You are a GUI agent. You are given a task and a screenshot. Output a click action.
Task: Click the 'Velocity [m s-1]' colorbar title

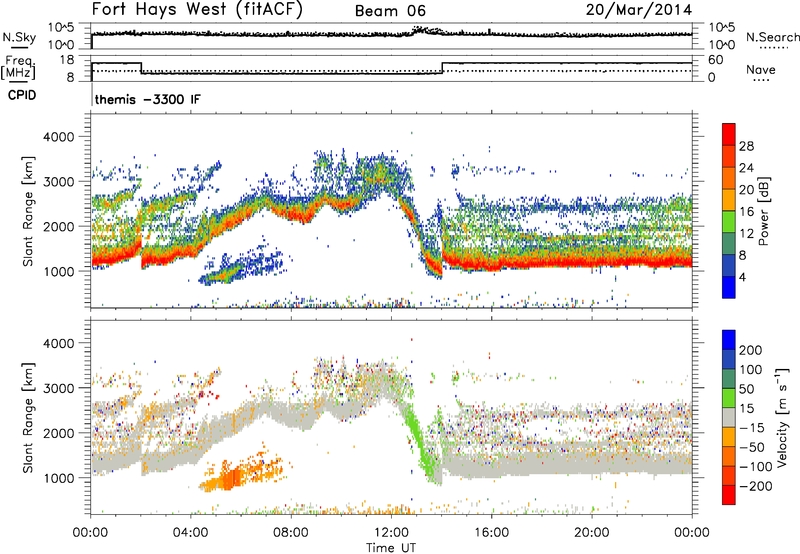coord(782,417)
